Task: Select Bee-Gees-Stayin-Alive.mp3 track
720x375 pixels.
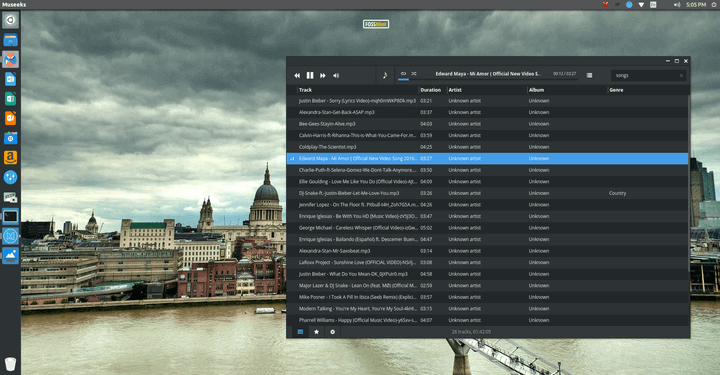Action: click(x=487, y=124)
